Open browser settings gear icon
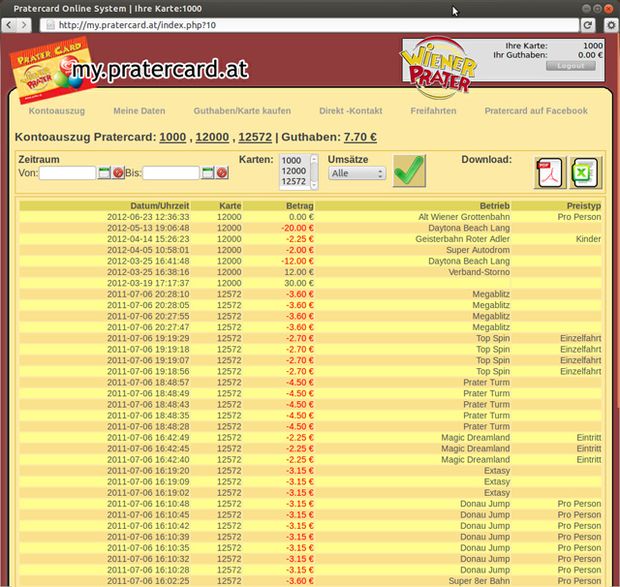 (611, 25)
